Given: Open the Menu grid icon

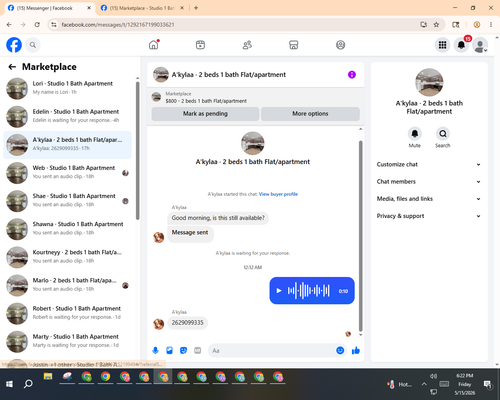Looking at the screenshot, I should point(442,45).
